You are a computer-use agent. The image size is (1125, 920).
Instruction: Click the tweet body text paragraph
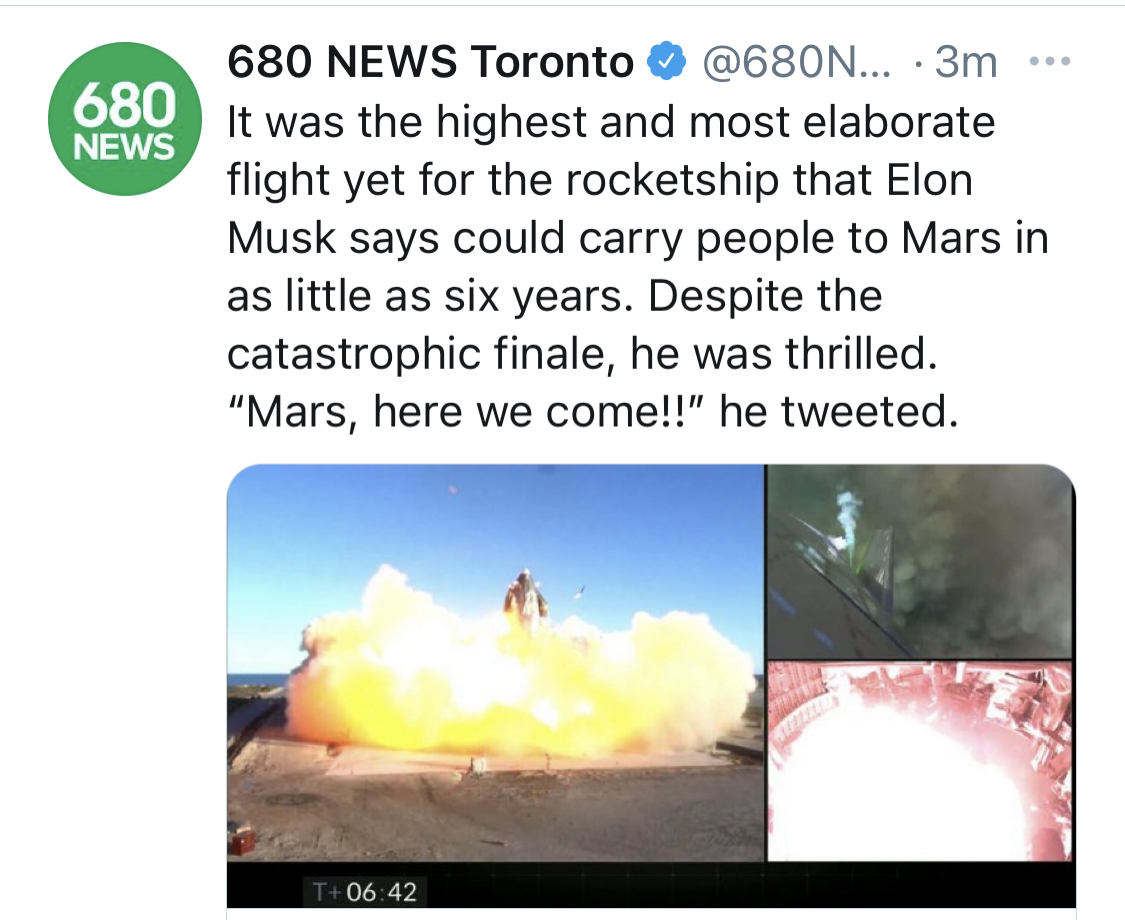click(x=638, y=267)
